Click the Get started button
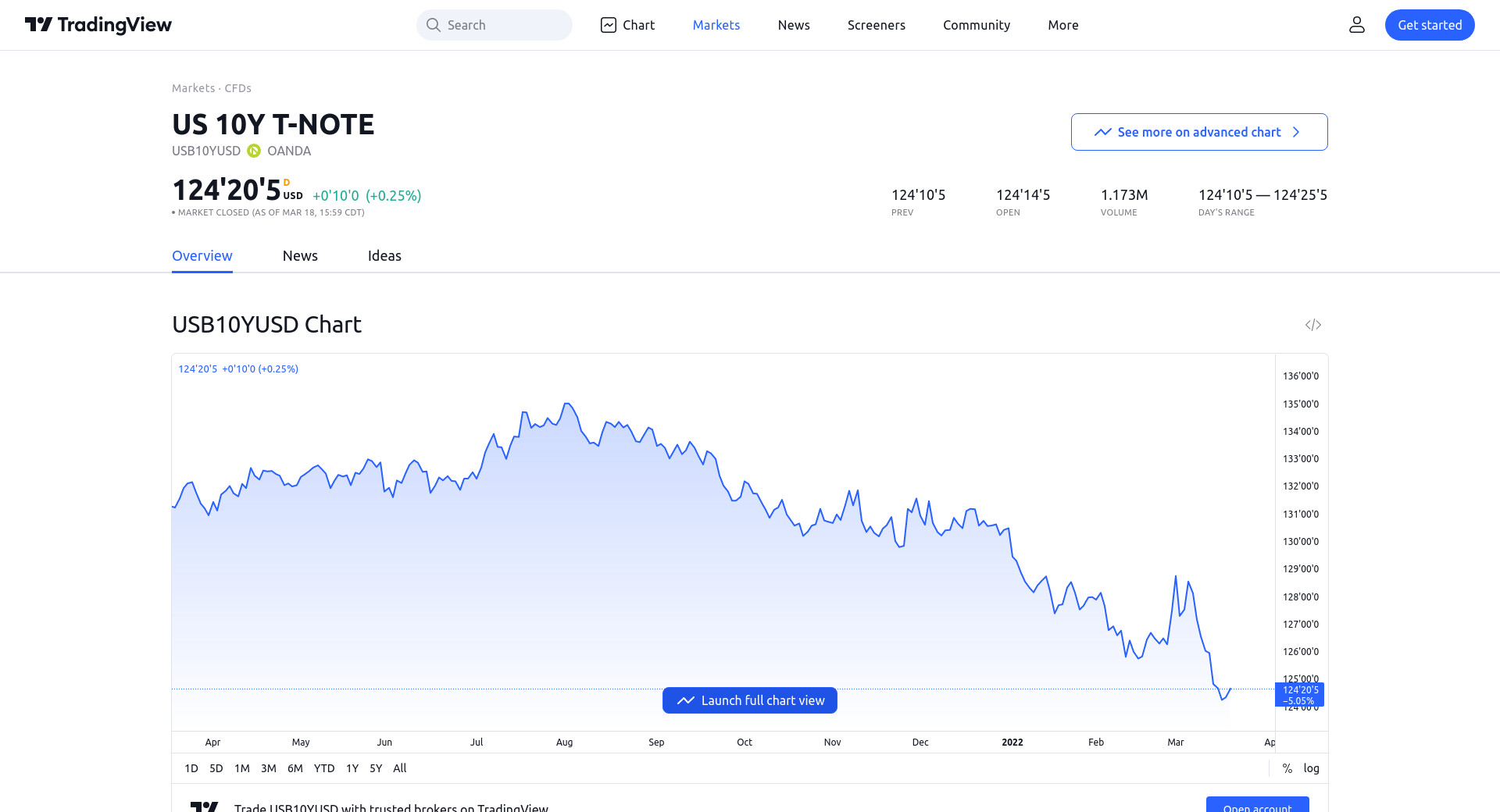 [1429, 25]
